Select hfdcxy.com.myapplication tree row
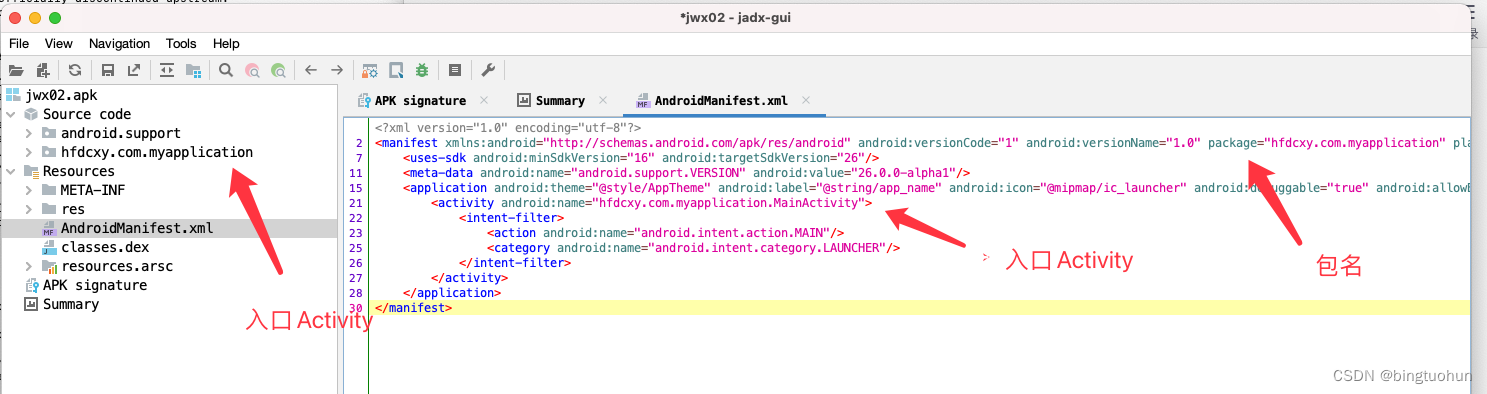This screenshot has height=394, width=1487. 156,152
